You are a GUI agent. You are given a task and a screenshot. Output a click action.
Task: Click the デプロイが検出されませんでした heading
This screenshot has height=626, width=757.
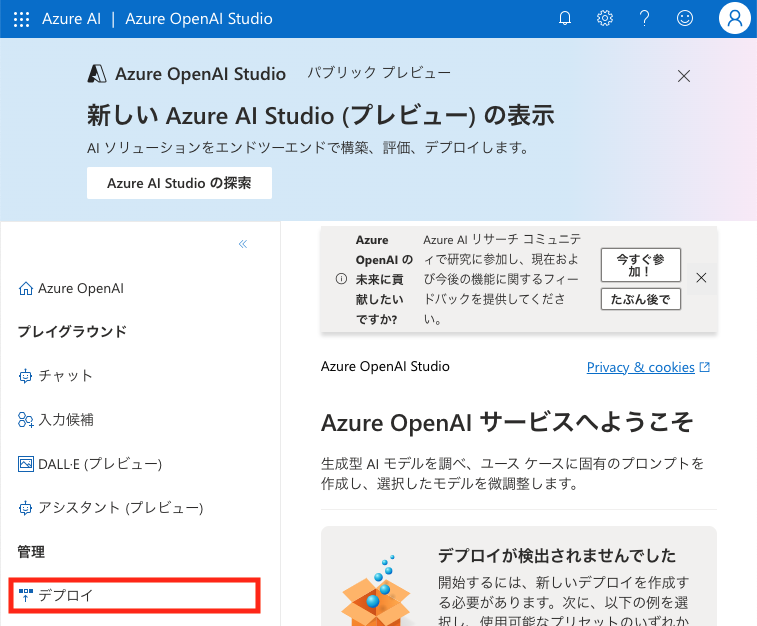[557, 556]
